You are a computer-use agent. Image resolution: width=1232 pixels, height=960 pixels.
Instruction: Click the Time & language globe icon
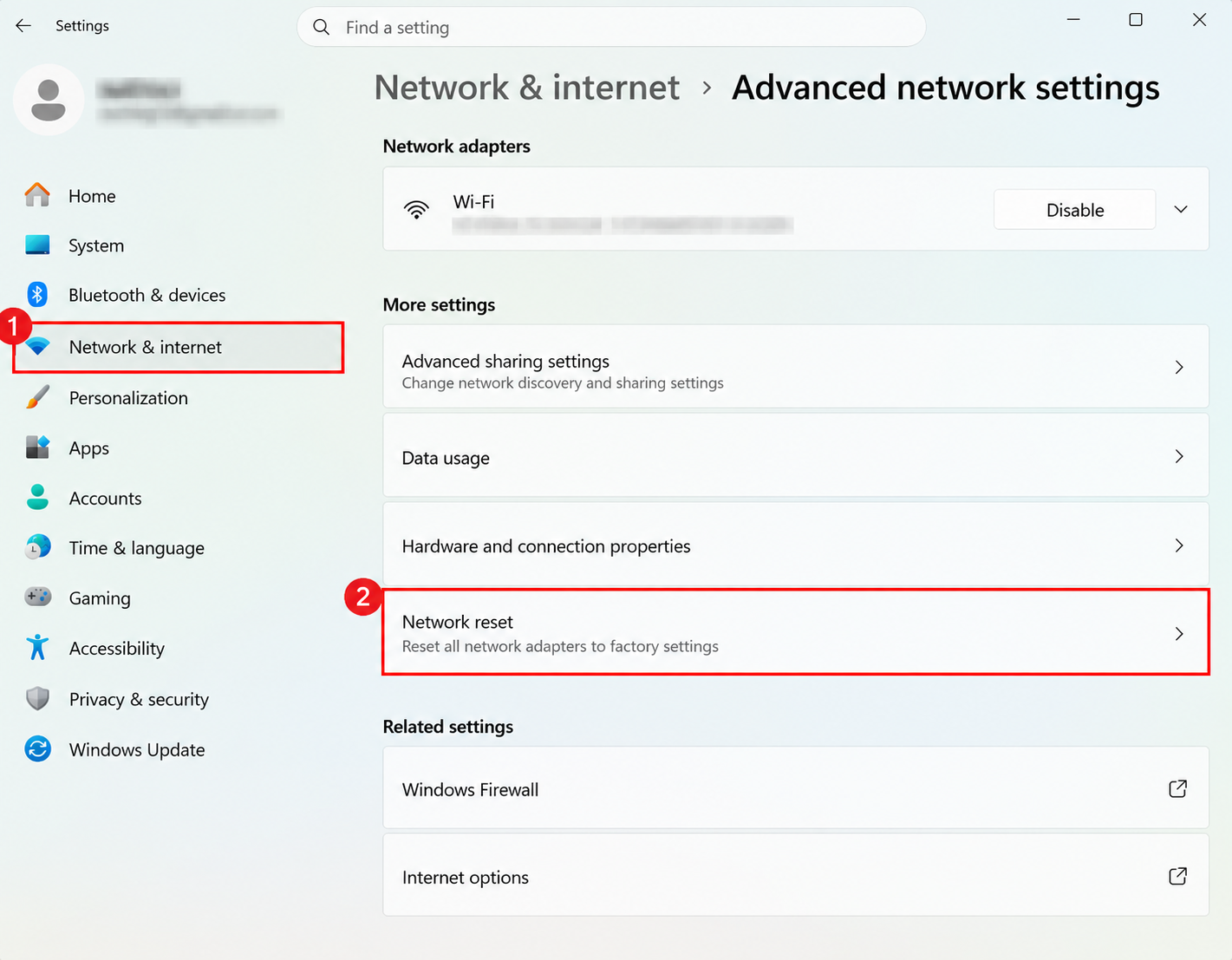point(37,547)
